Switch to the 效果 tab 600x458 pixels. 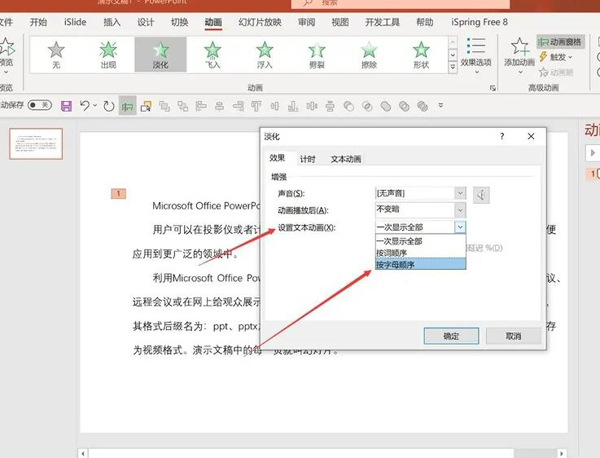[277, 158]
